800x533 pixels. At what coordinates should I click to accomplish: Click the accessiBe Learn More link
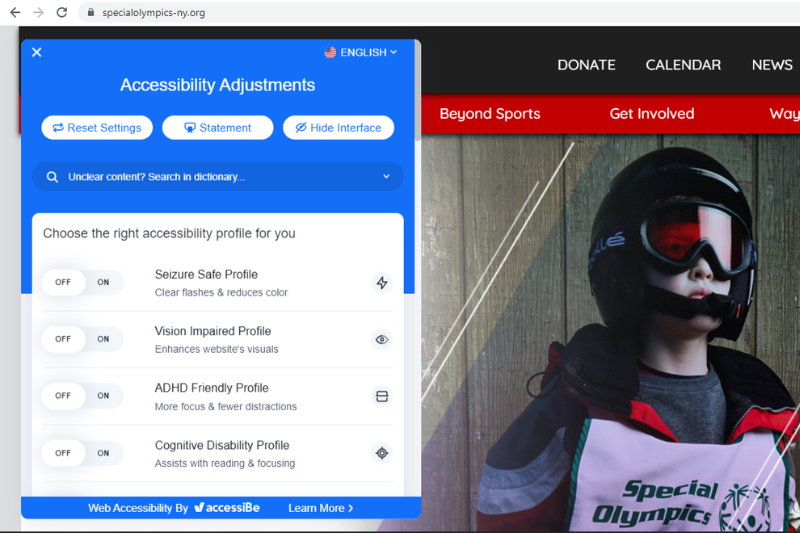320,508
